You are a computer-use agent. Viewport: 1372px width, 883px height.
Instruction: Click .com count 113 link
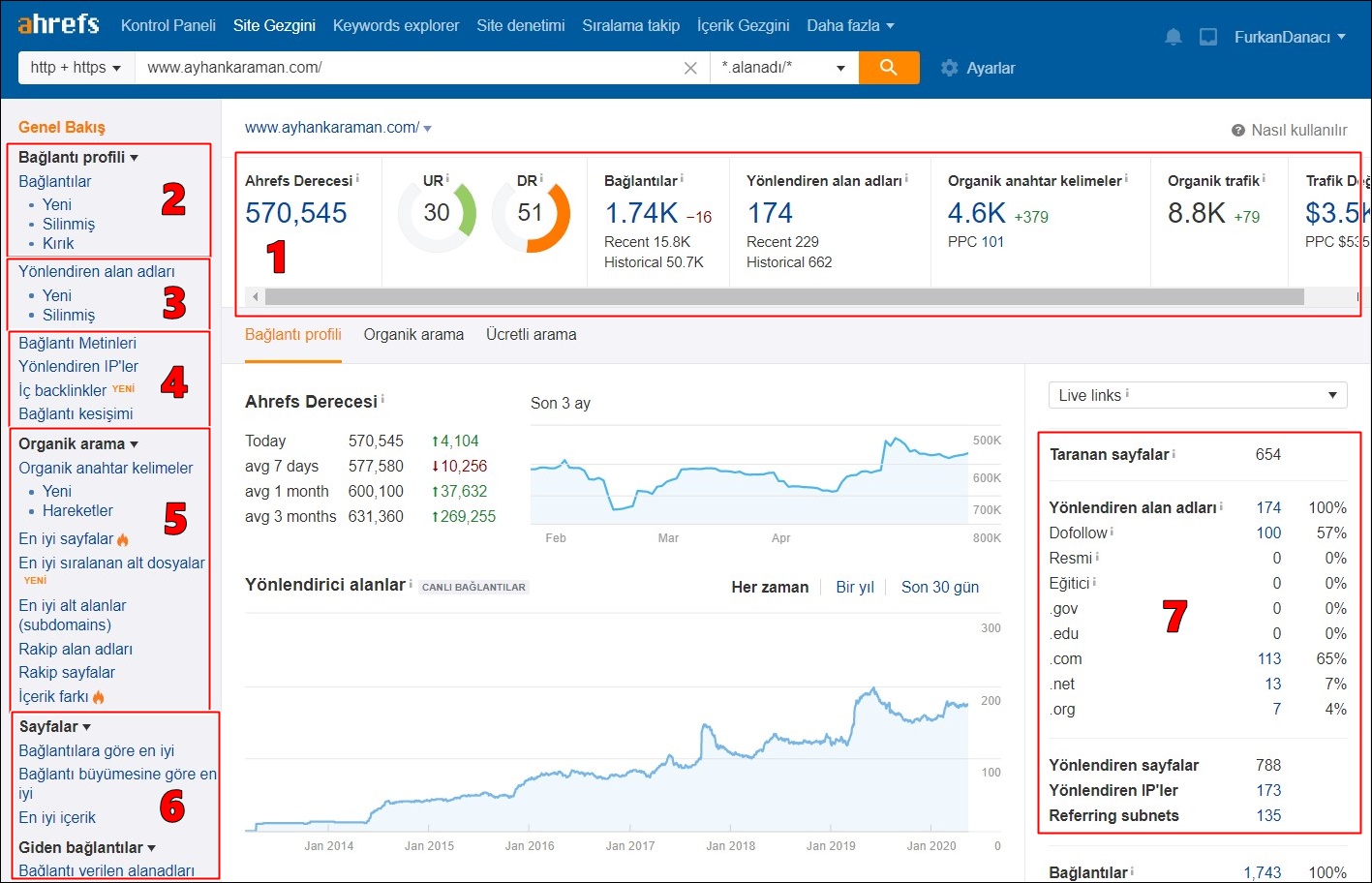[x=1269, y=658]
